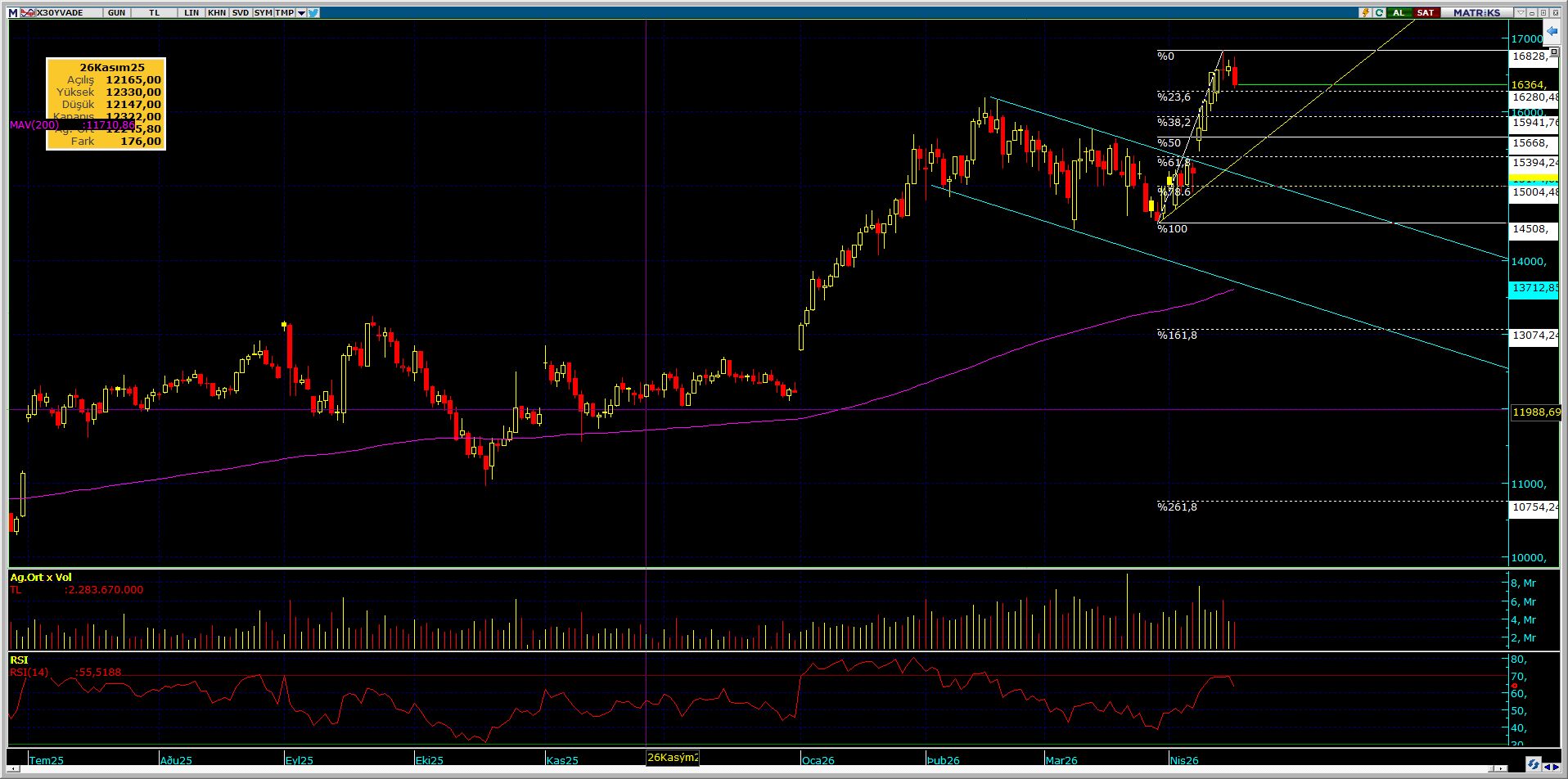Toggle the SVD option in toolbar
This screenshot has width=1568, height=779.
pyautogui.click(x=240, y=12)
